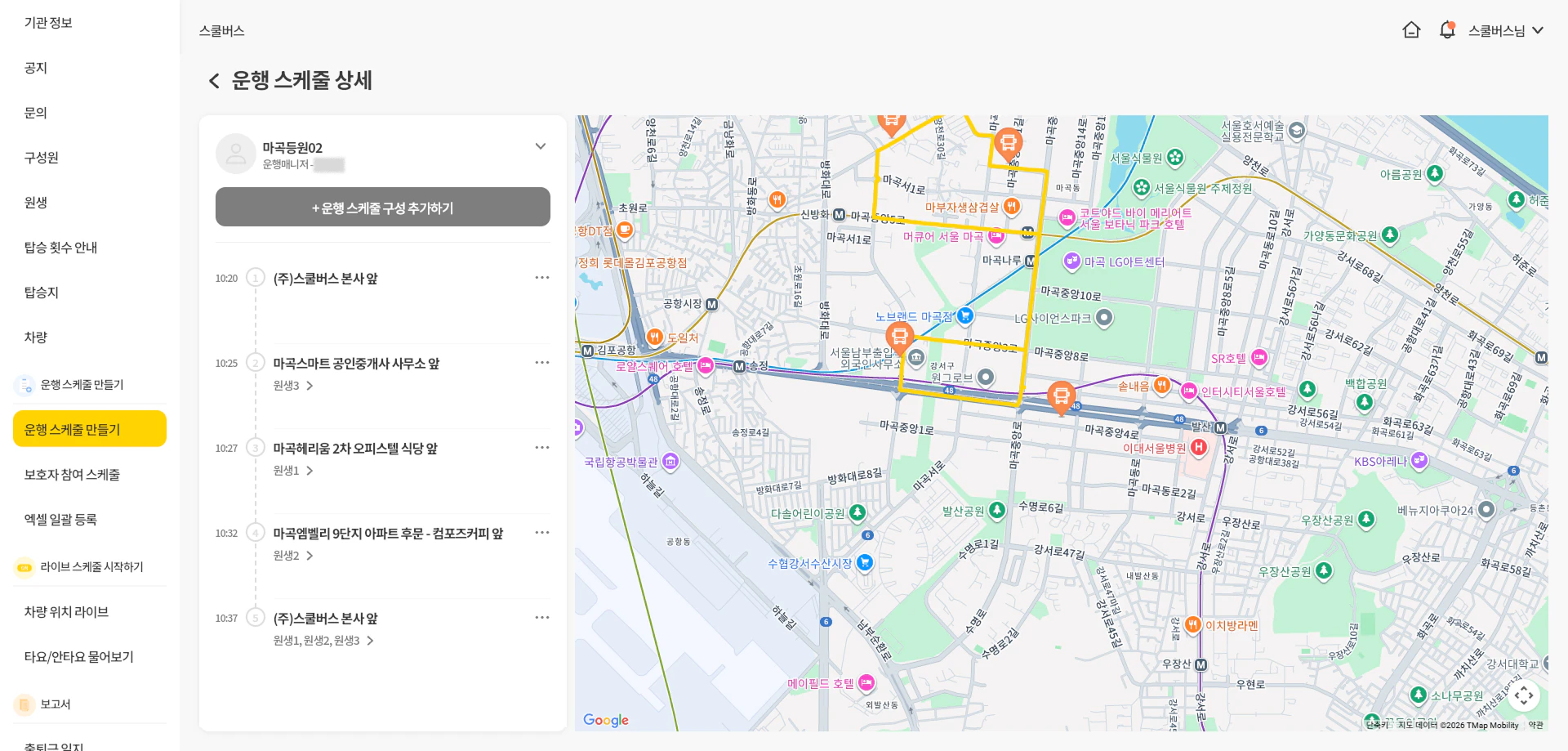Open options menu for the 10:20 stop
This screenshot has width=1568, height=751.
pos(541,278)
